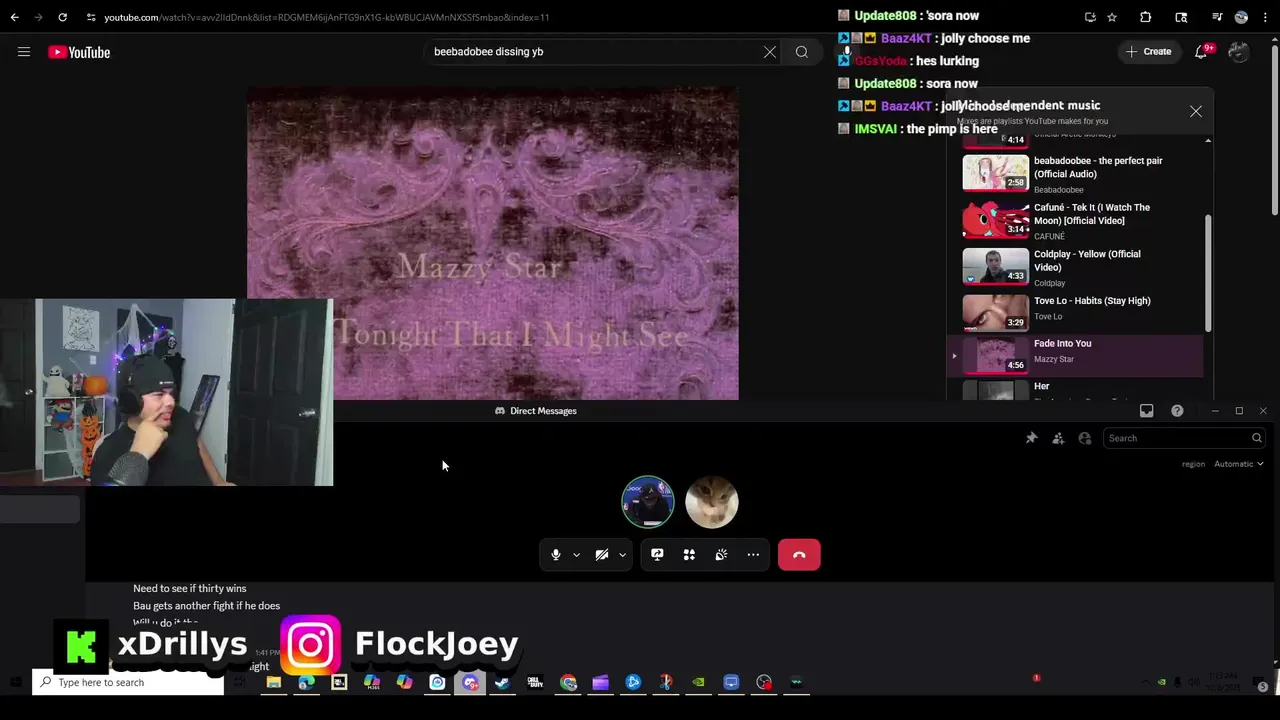1280x720 pixels.
Task: Click Discord message 'Need to see if thirty wins'
Action: click(x=190, y=589)
